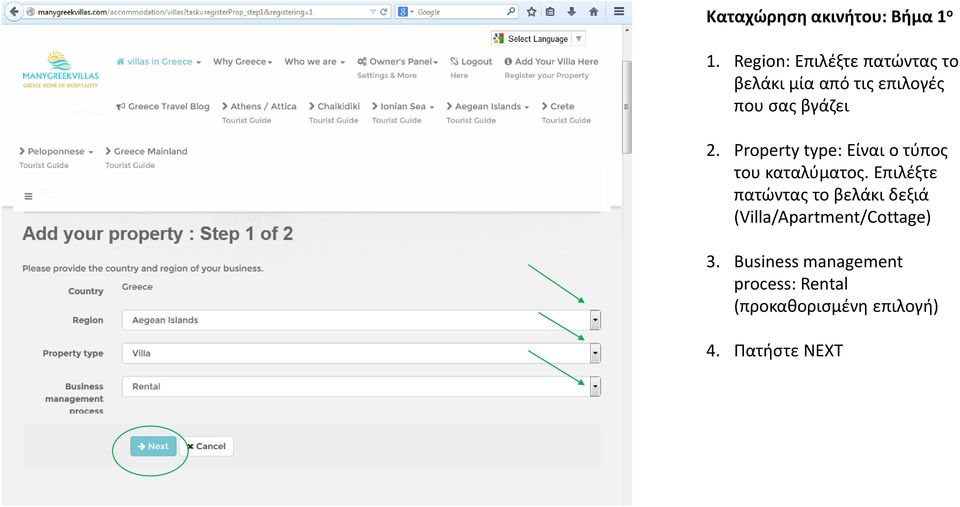The width and height of the screenshot is (960, 507).
Task: Open Greece Mainland tourist guide
Action: [146, 151]
